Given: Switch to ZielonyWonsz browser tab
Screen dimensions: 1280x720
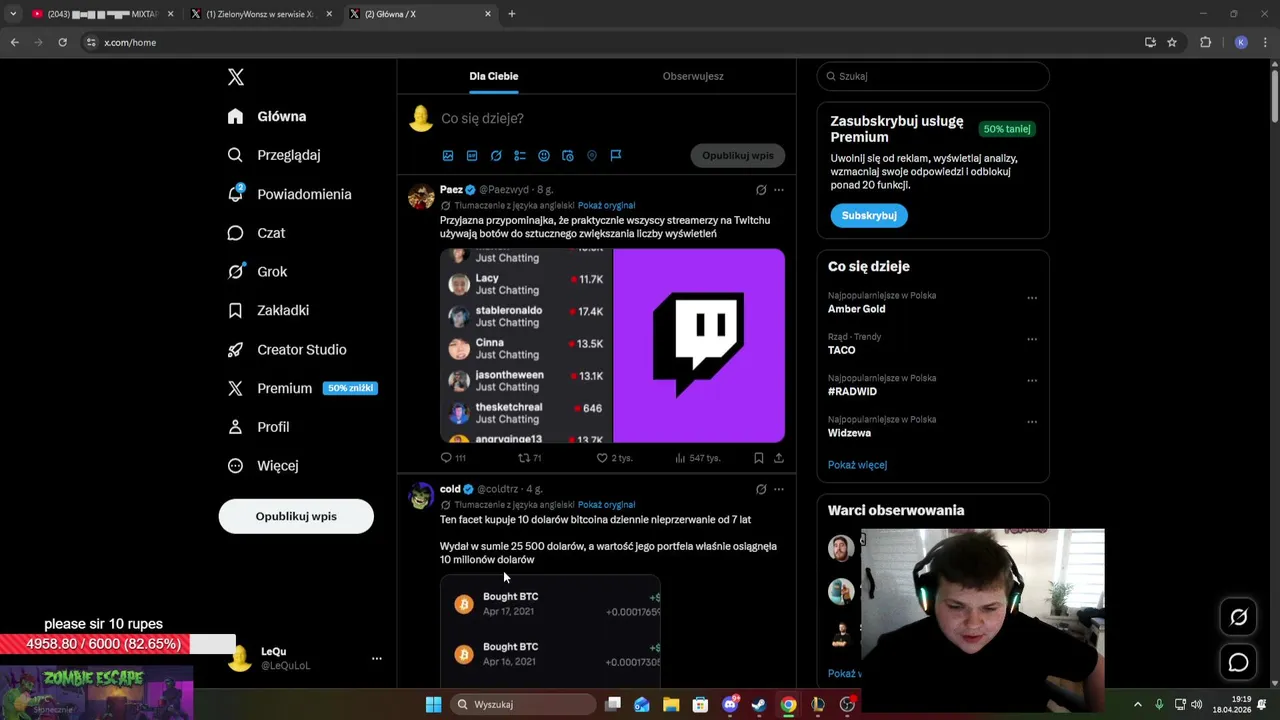Looking at the screenshot, I should 262,14.
